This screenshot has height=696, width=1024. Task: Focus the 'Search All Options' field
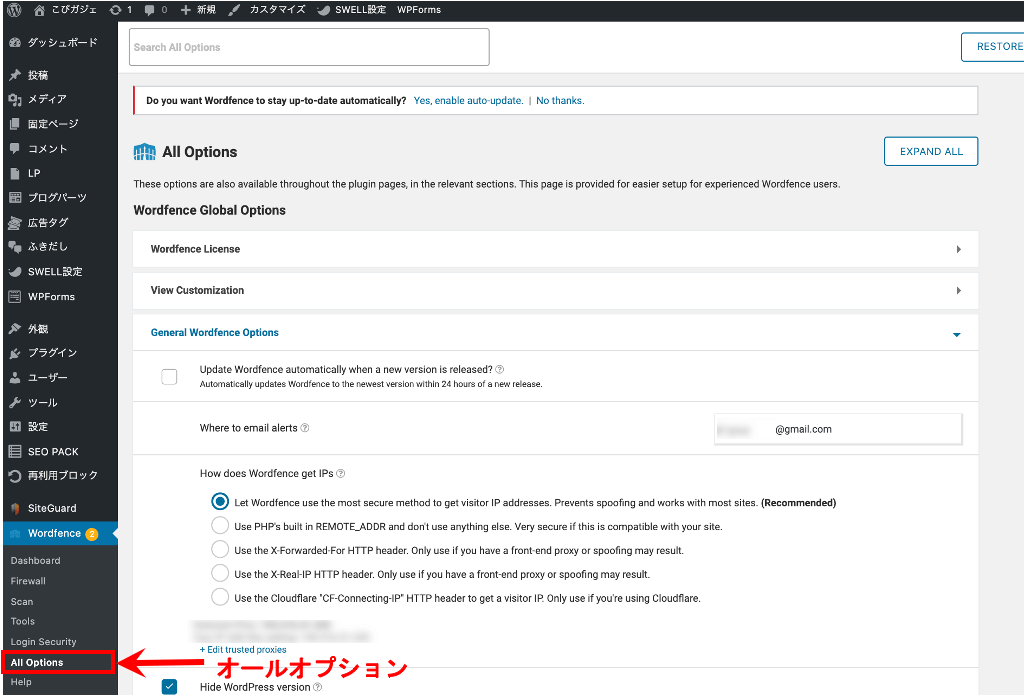click(309, 47)
